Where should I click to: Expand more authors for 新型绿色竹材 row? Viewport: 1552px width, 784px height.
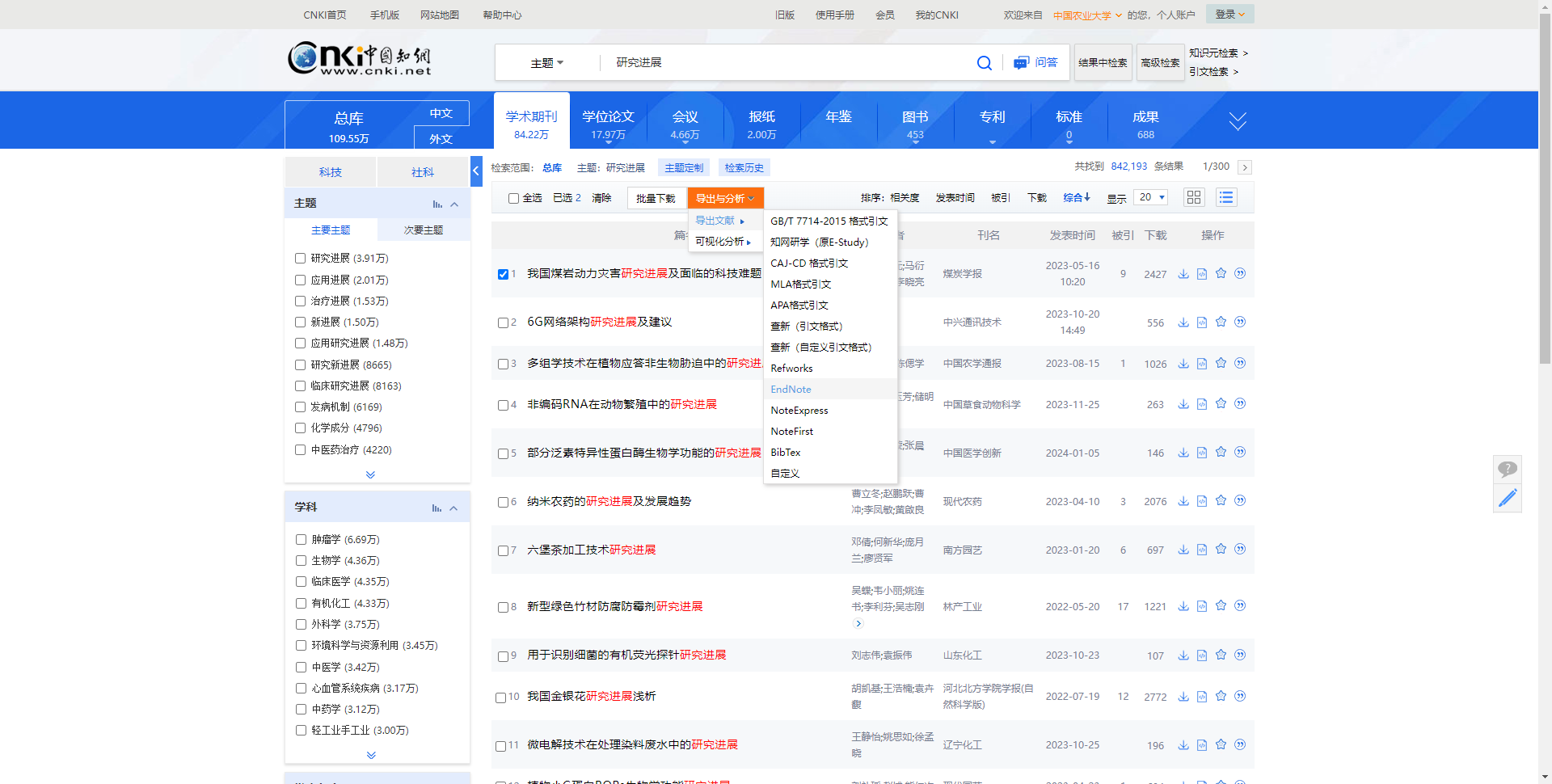(x=858, y=623)
